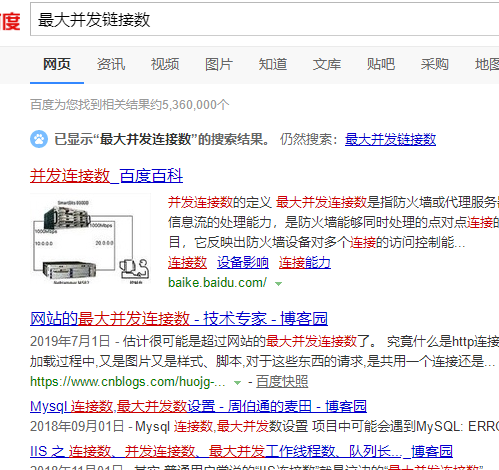Open 网站的最大并发连接数 - 技术专家 result
Viewport: 499px width, 470px height.
(179, 319)
